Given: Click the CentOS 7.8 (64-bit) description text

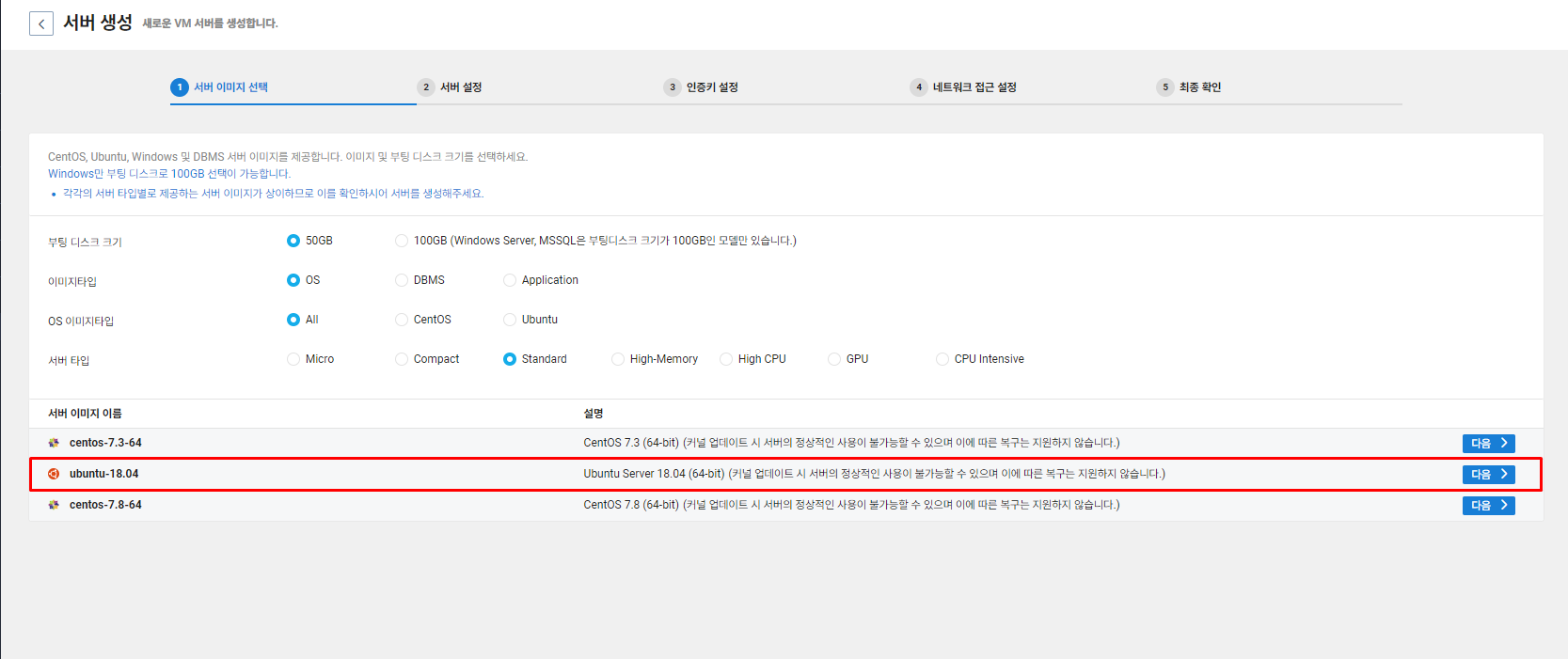Looking at the screenshot, I should (x=851, y=505).
